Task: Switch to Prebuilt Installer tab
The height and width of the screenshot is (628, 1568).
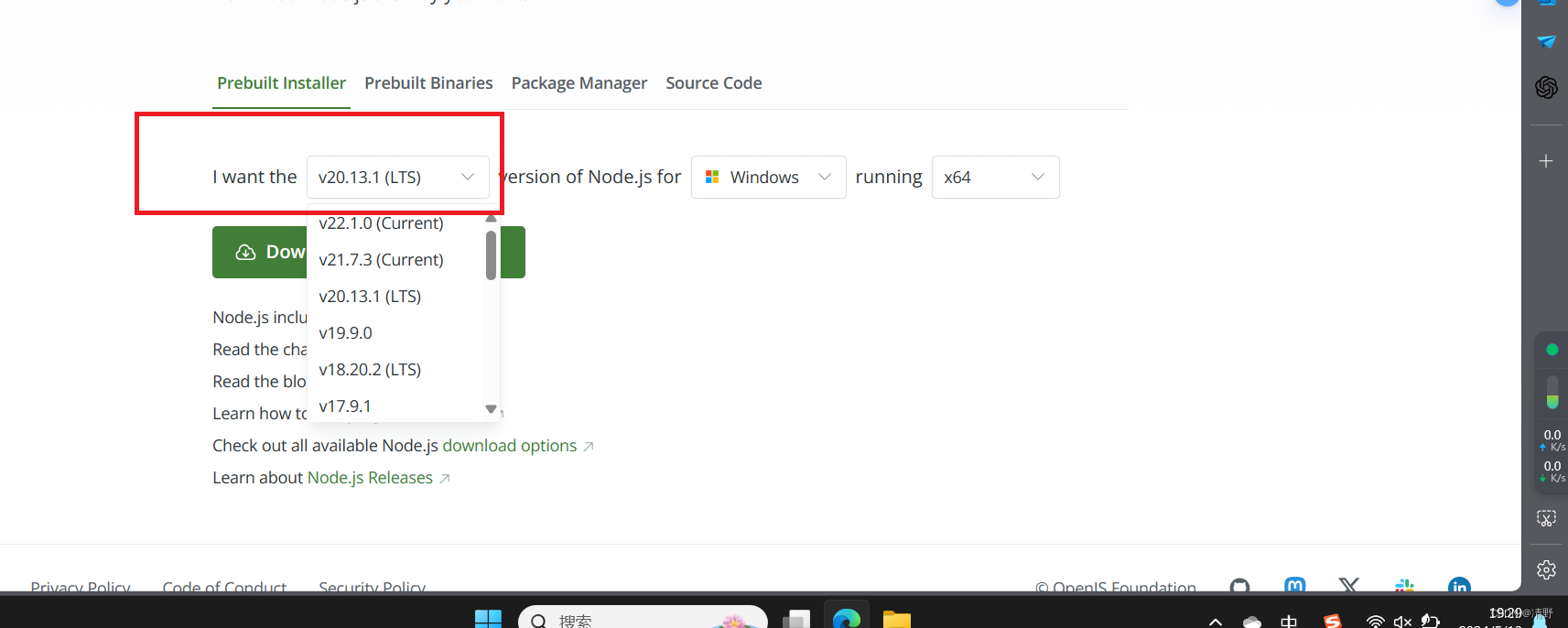Action: [281, 83]
